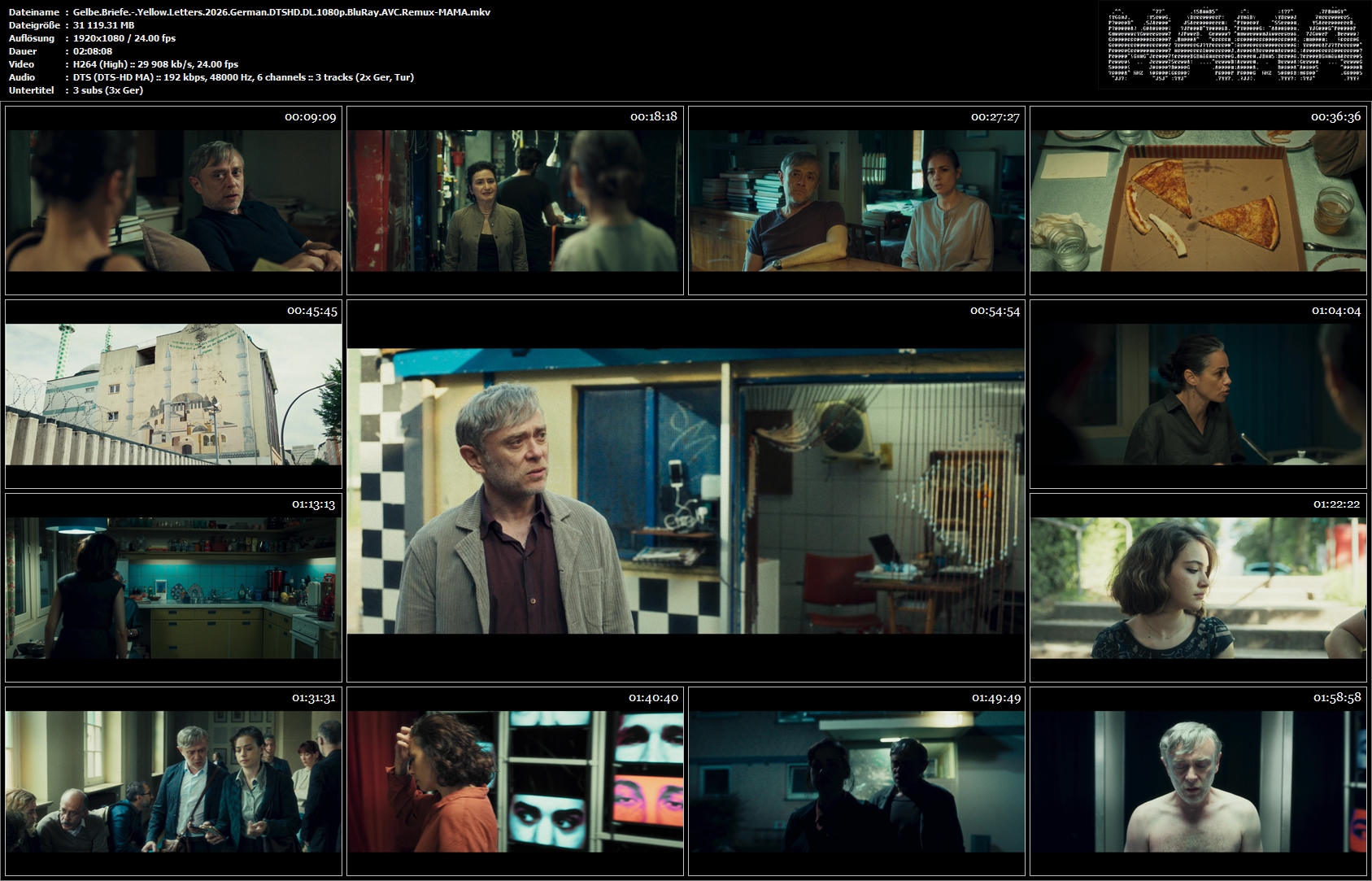Viewport: 1372px width, 881px height.
Task: Select the thumbnail timestamped 00:18:18
Action: click(515, 200)
